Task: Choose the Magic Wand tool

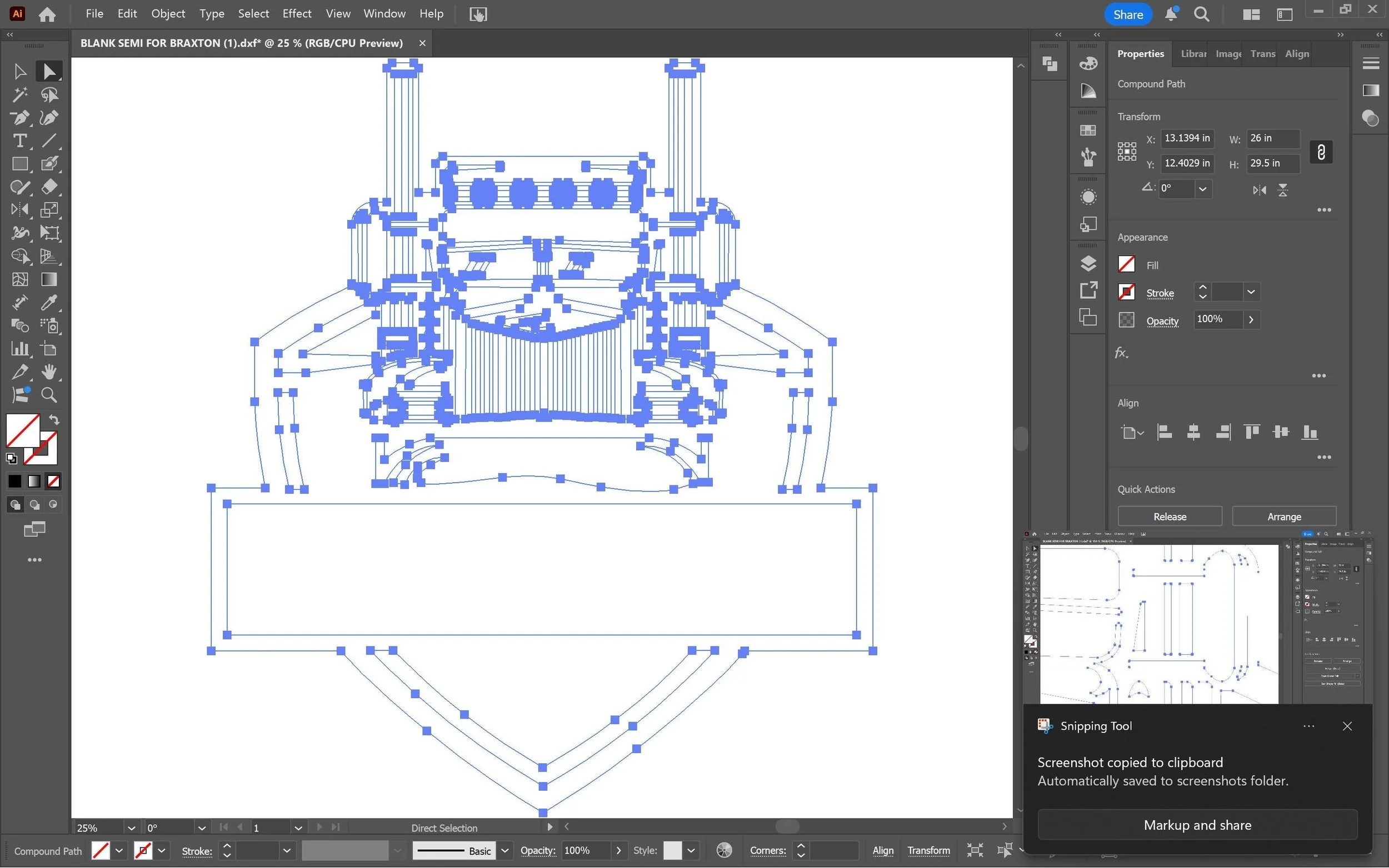Action: (19, 94)
